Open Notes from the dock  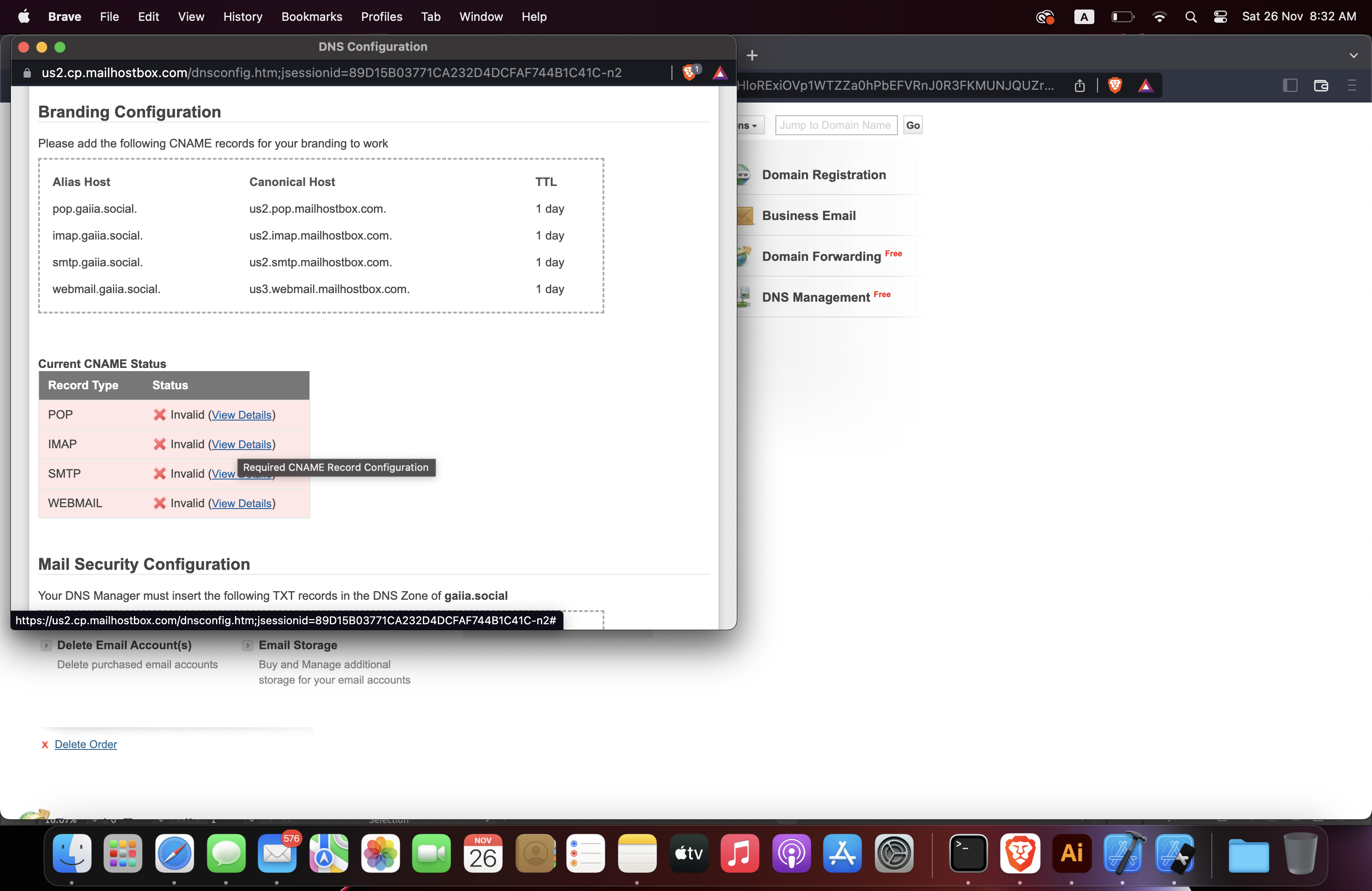(x=637, y=853)
